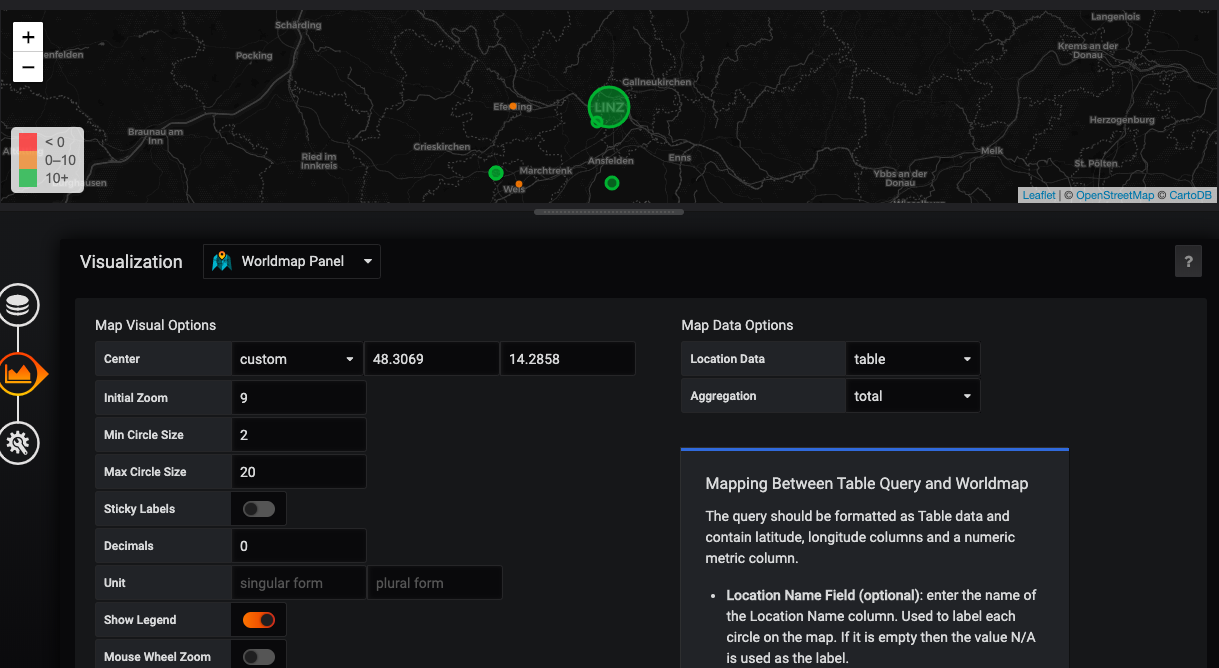Click the green '10+' legend swatch
This screenshot has height=668, width=1219.
(28, 178)
